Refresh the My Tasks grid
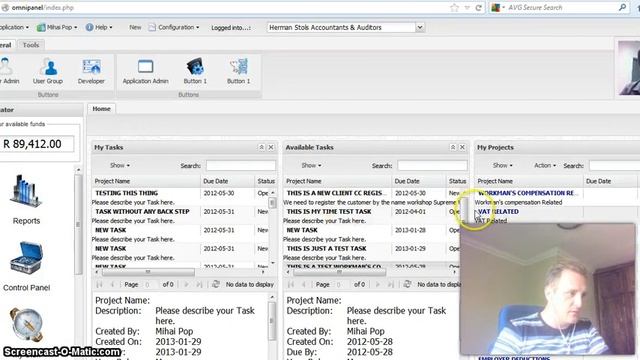The height and width of the screenshot is (360, 640). pos(216,284)
